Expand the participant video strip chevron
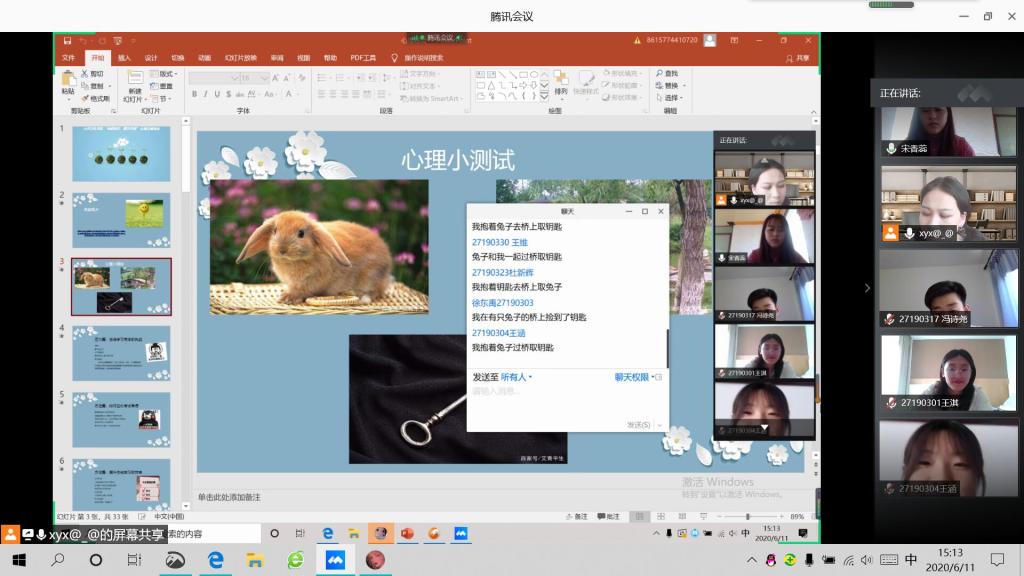Screen dimensions: 1024x576 click(867, 288)
